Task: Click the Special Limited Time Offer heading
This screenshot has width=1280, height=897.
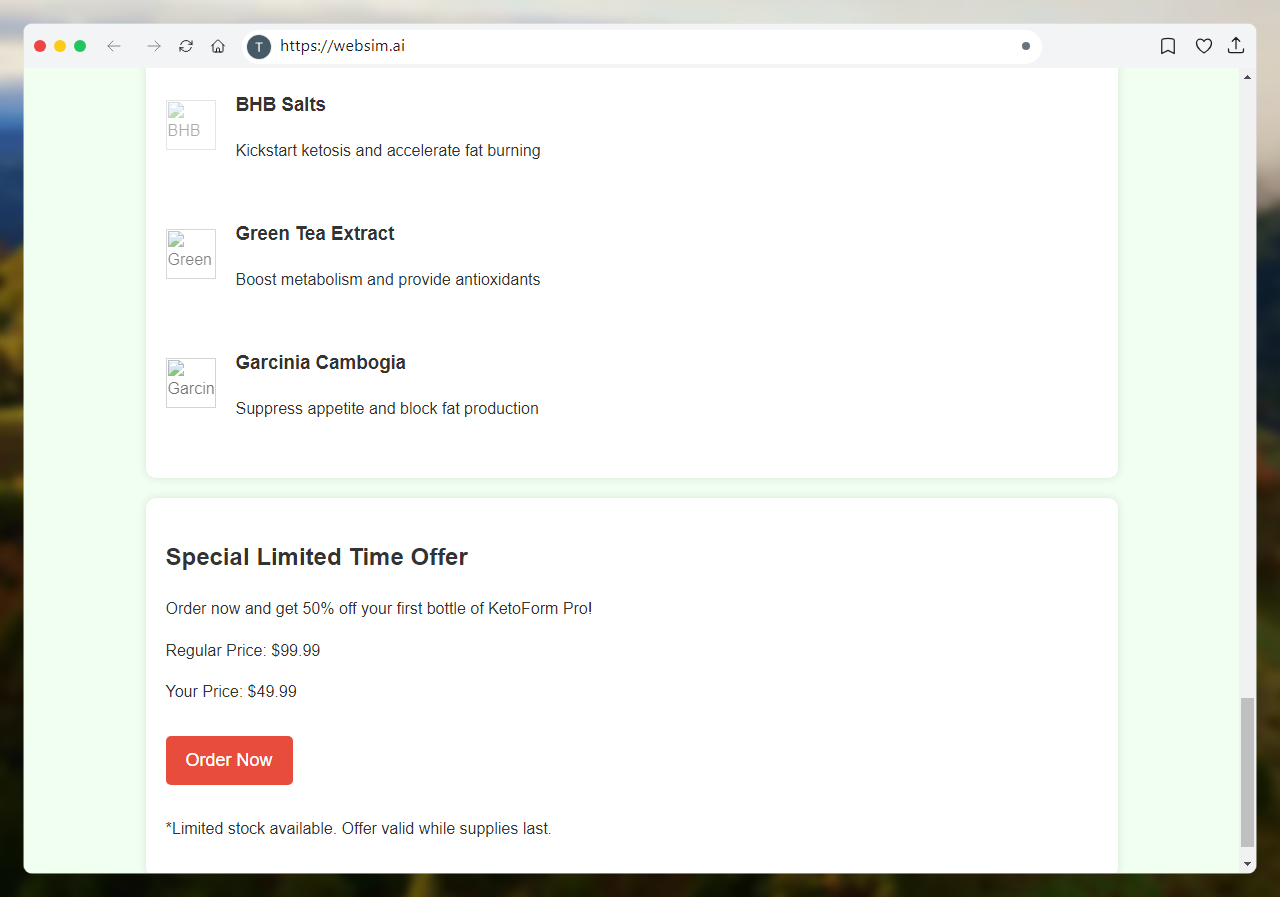Action: click(317, 557)
